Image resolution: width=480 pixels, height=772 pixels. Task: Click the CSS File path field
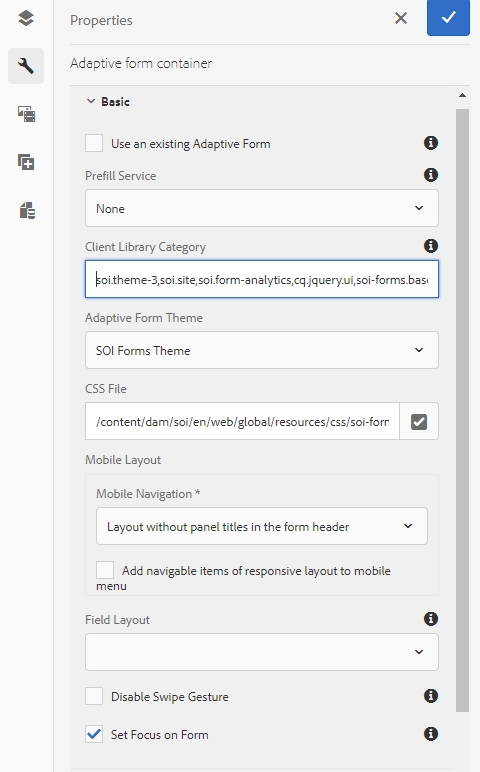[242, 421]
